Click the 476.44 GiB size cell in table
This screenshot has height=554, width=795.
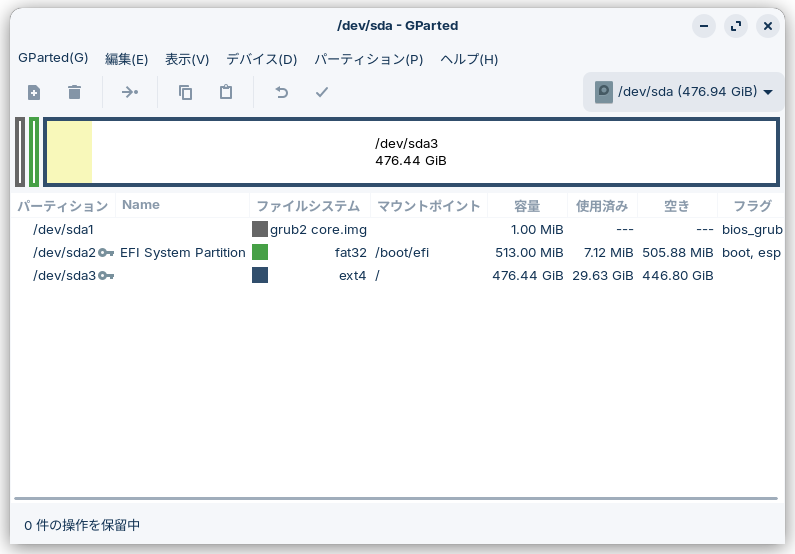tap(528, 276)
